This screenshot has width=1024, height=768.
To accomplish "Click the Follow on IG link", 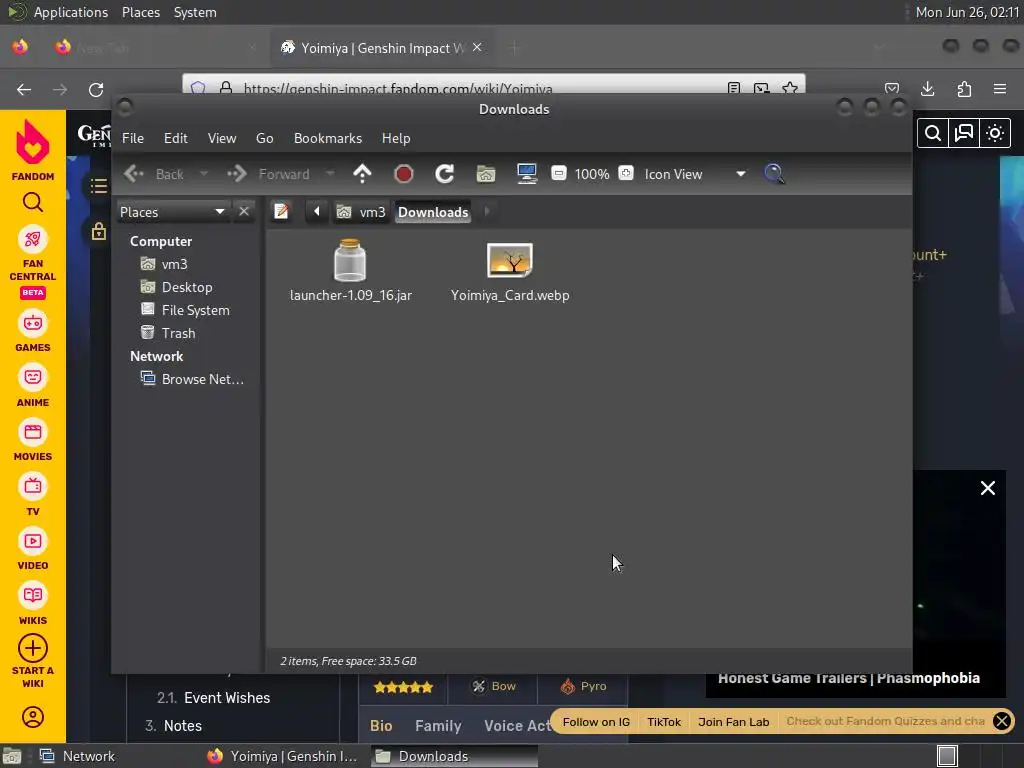I will tap(596, 722).
